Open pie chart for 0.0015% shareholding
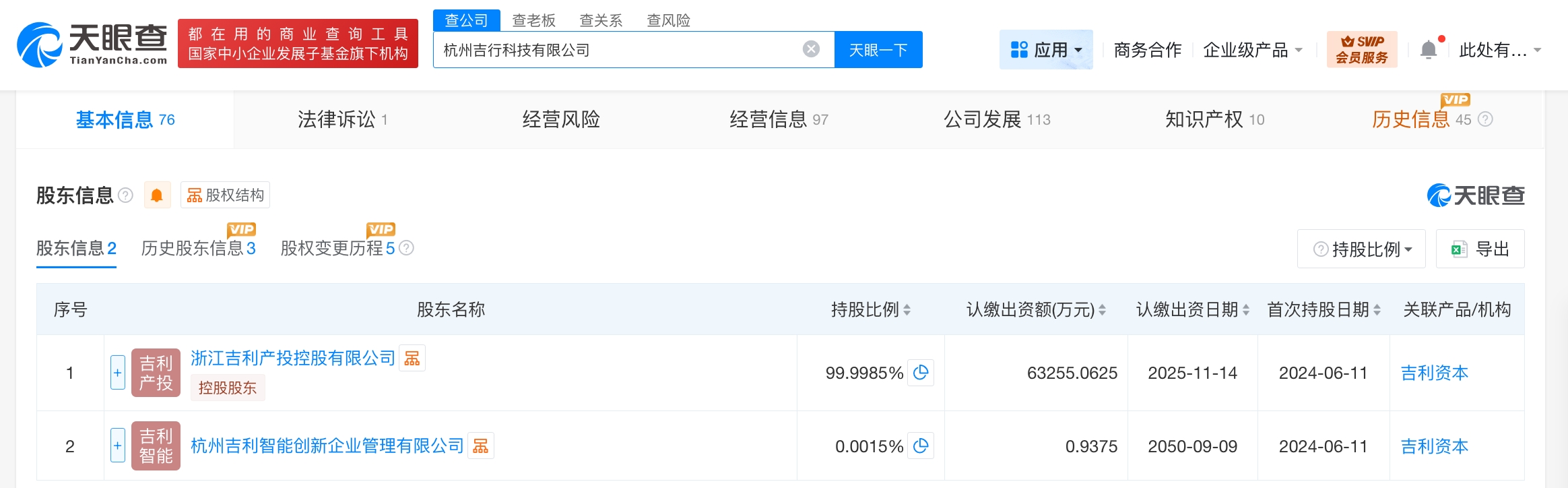Viewport: 1568px width, 488px height. coord(920,446)
